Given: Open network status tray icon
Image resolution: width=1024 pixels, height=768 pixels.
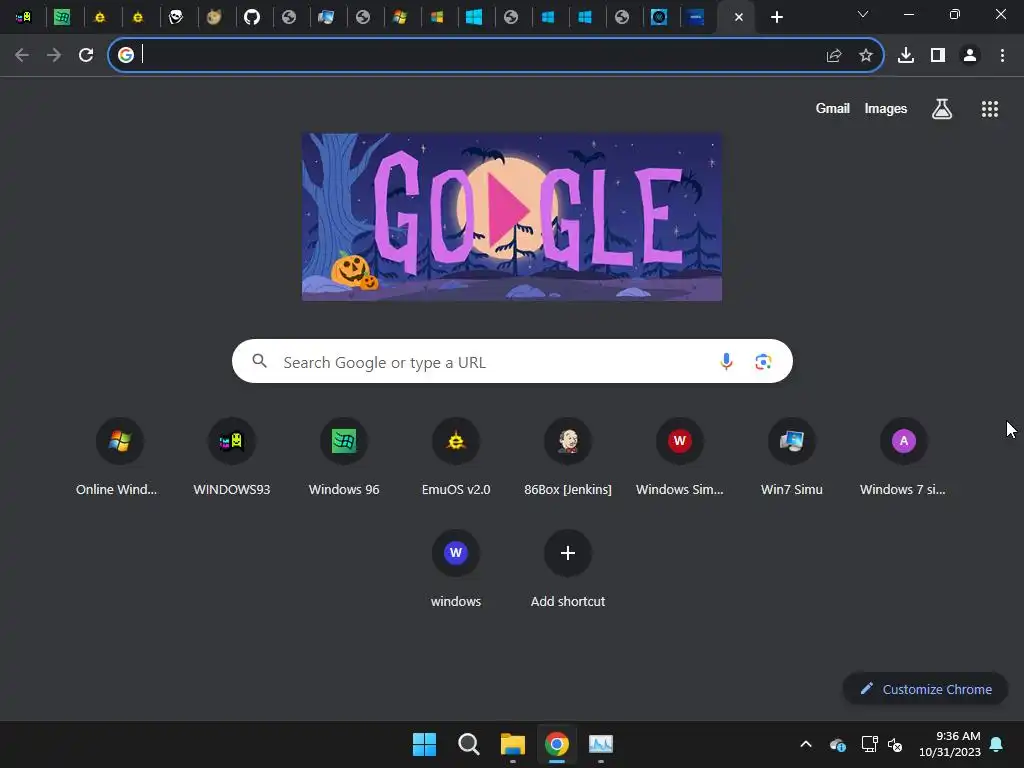Looking at the screenshot, I should pyautogui.click(x=869, y=744).
